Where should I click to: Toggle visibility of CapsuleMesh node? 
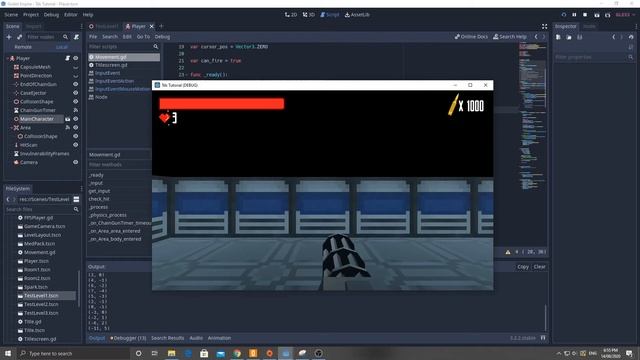pyautogui.click(x=76, y=67)
